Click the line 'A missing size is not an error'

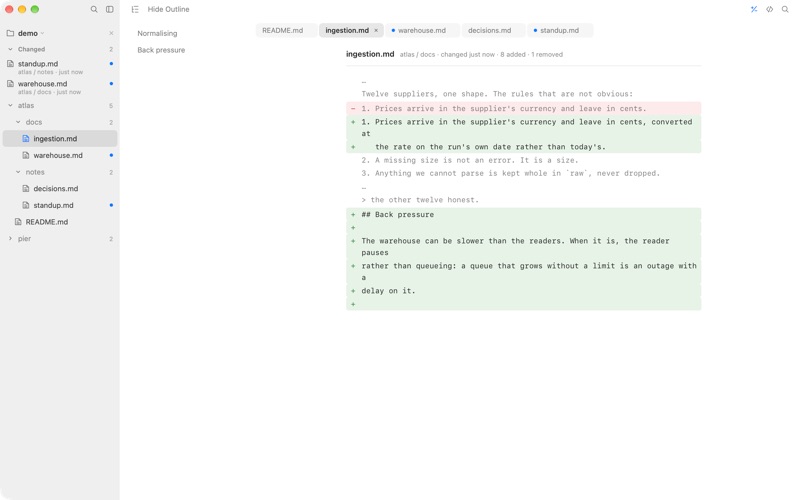[x=470, y=160]
